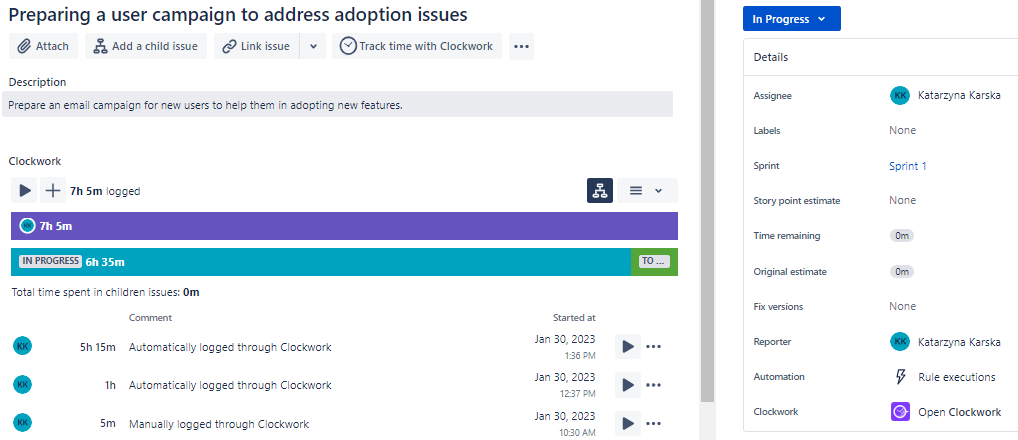The width and height of the screenshot is (1018, 440).
Task: Edit the issue description text field
Action: coord(337,105)
